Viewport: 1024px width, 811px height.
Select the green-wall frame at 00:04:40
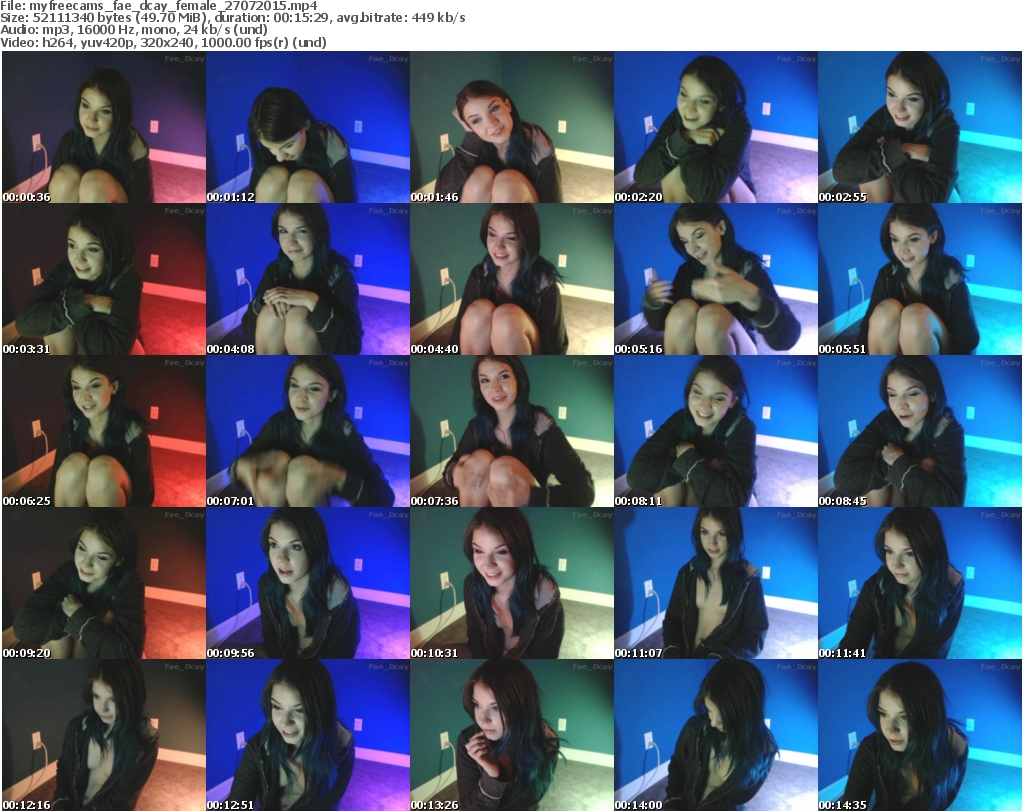pyautogui.click(x=511, y=279)
